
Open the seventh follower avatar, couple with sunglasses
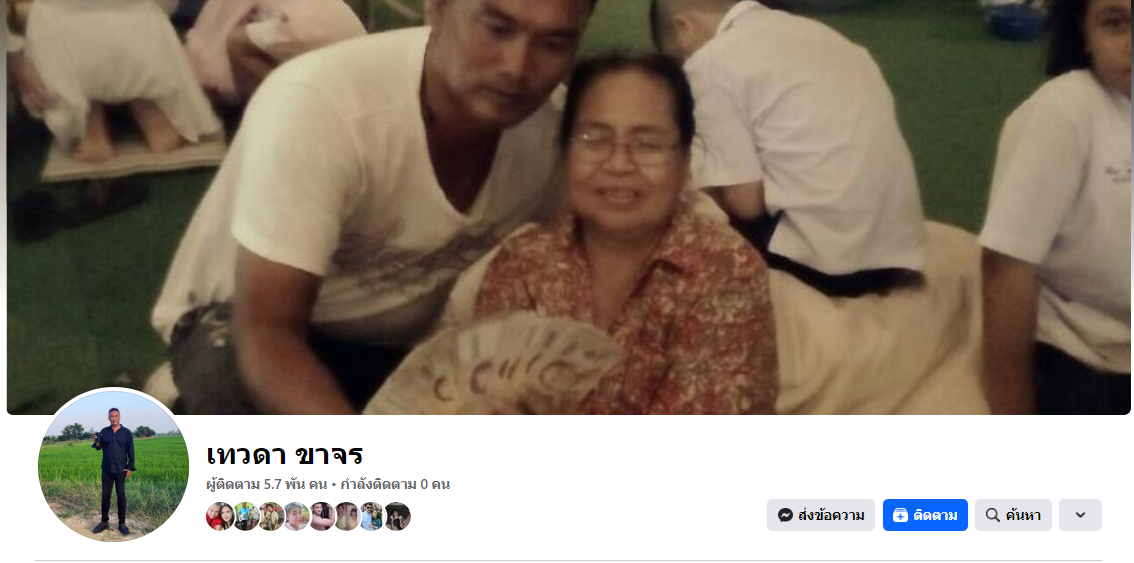372,516
